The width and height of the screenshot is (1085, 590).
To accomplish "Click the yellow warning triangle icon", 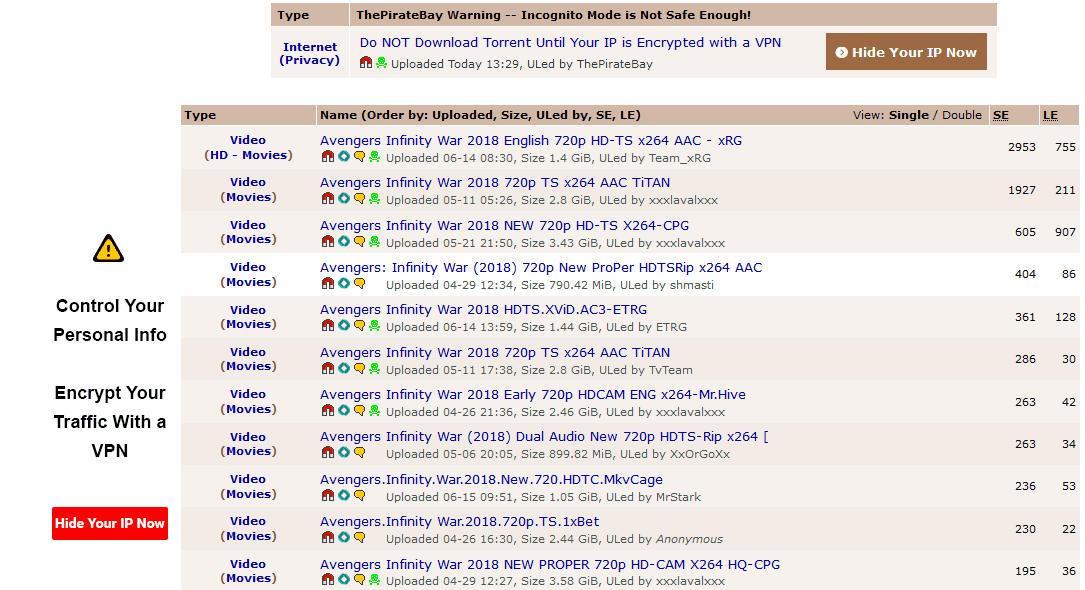I will (x=109, y=249).
